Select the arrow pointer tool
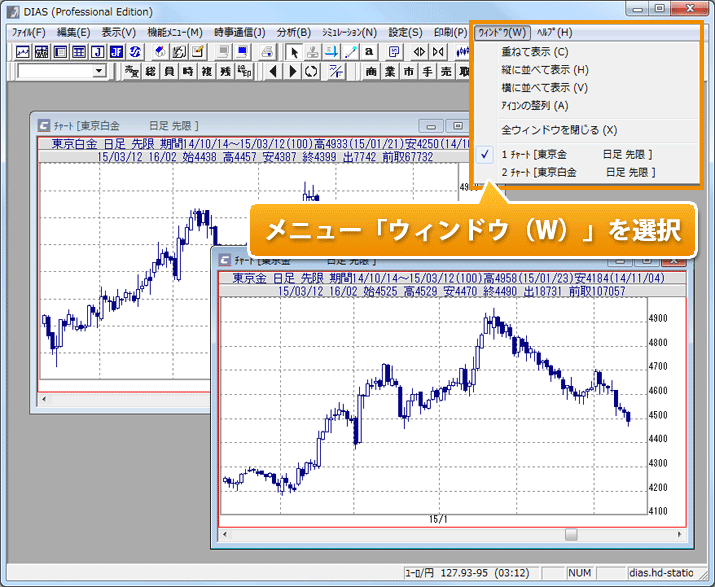This screenshot has height=587, width=715. click(293, 51)
